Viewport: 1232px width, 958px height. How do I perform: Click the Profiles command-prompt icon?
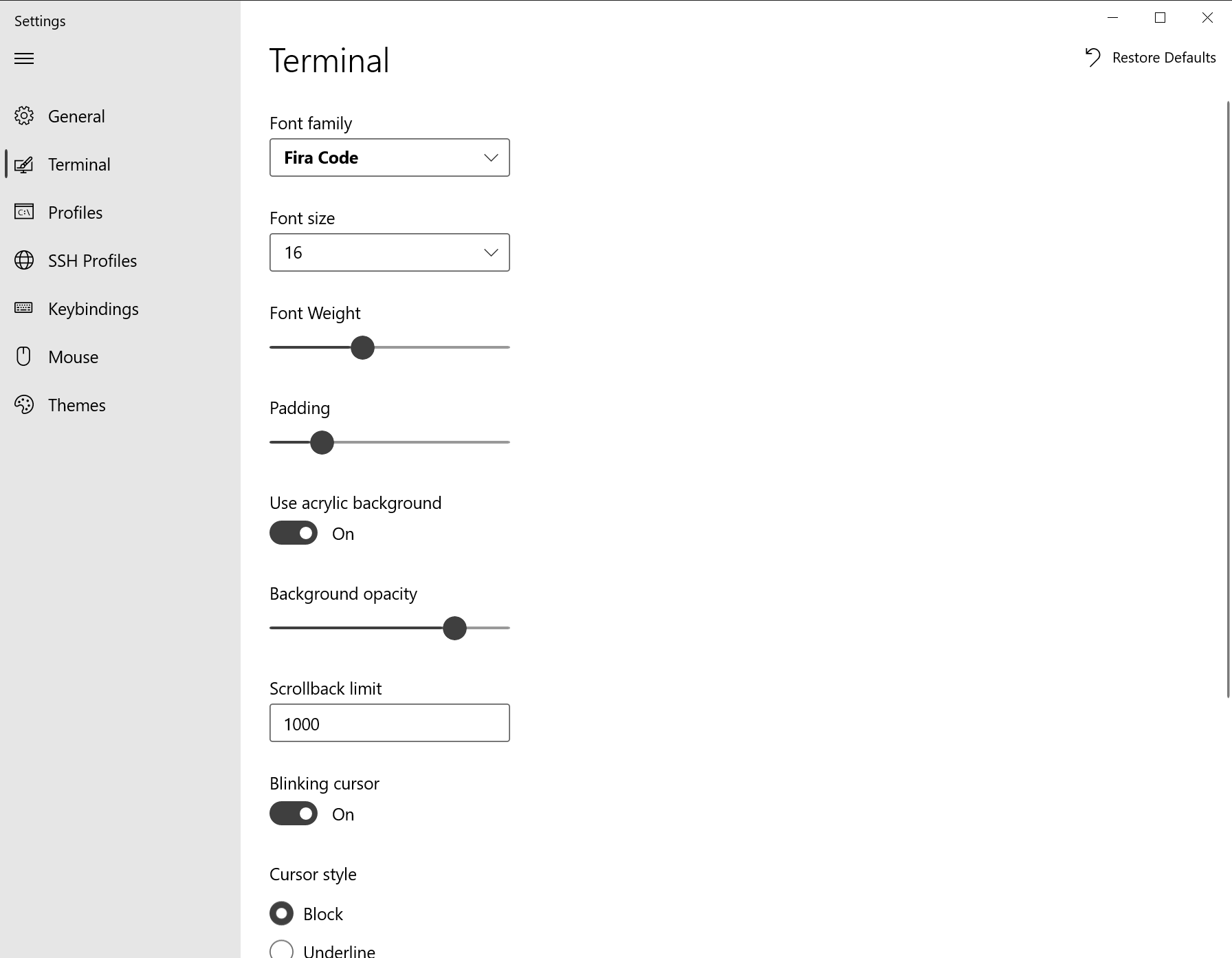[24, 212]
